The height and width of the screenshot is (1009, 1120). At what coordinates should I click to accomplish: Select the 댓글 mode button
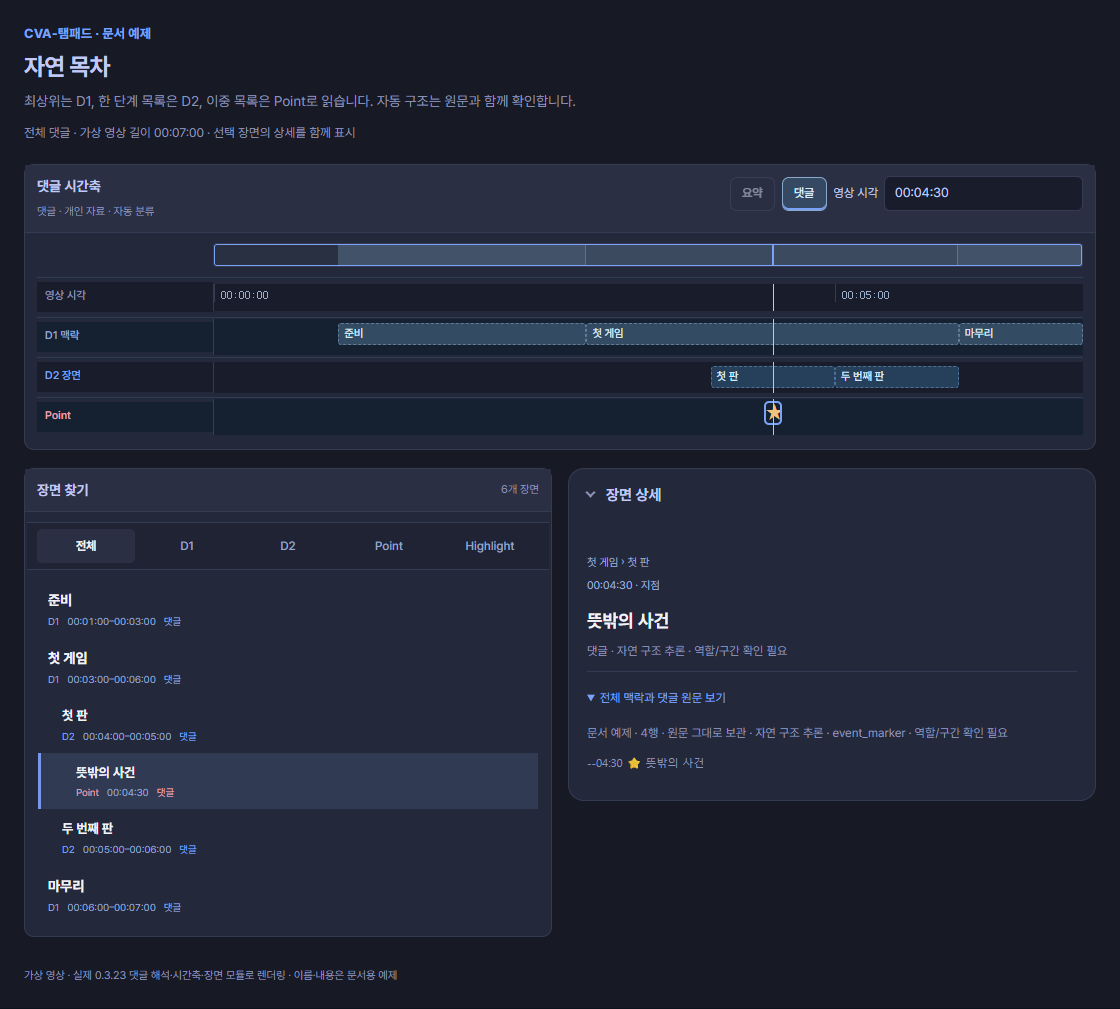point(804,194)
